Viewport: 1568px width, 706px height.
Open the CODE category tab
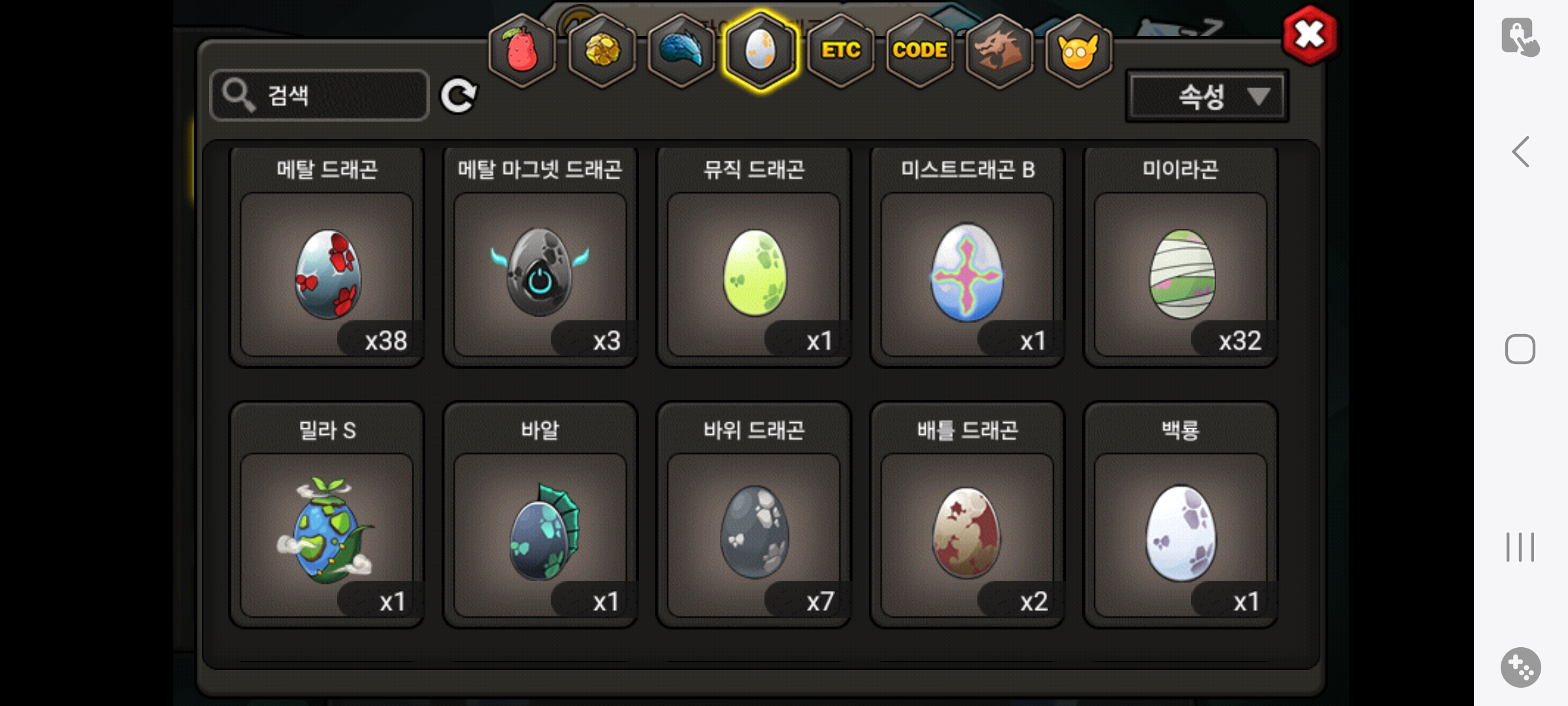pyautogui.click(x=920, y=50)
